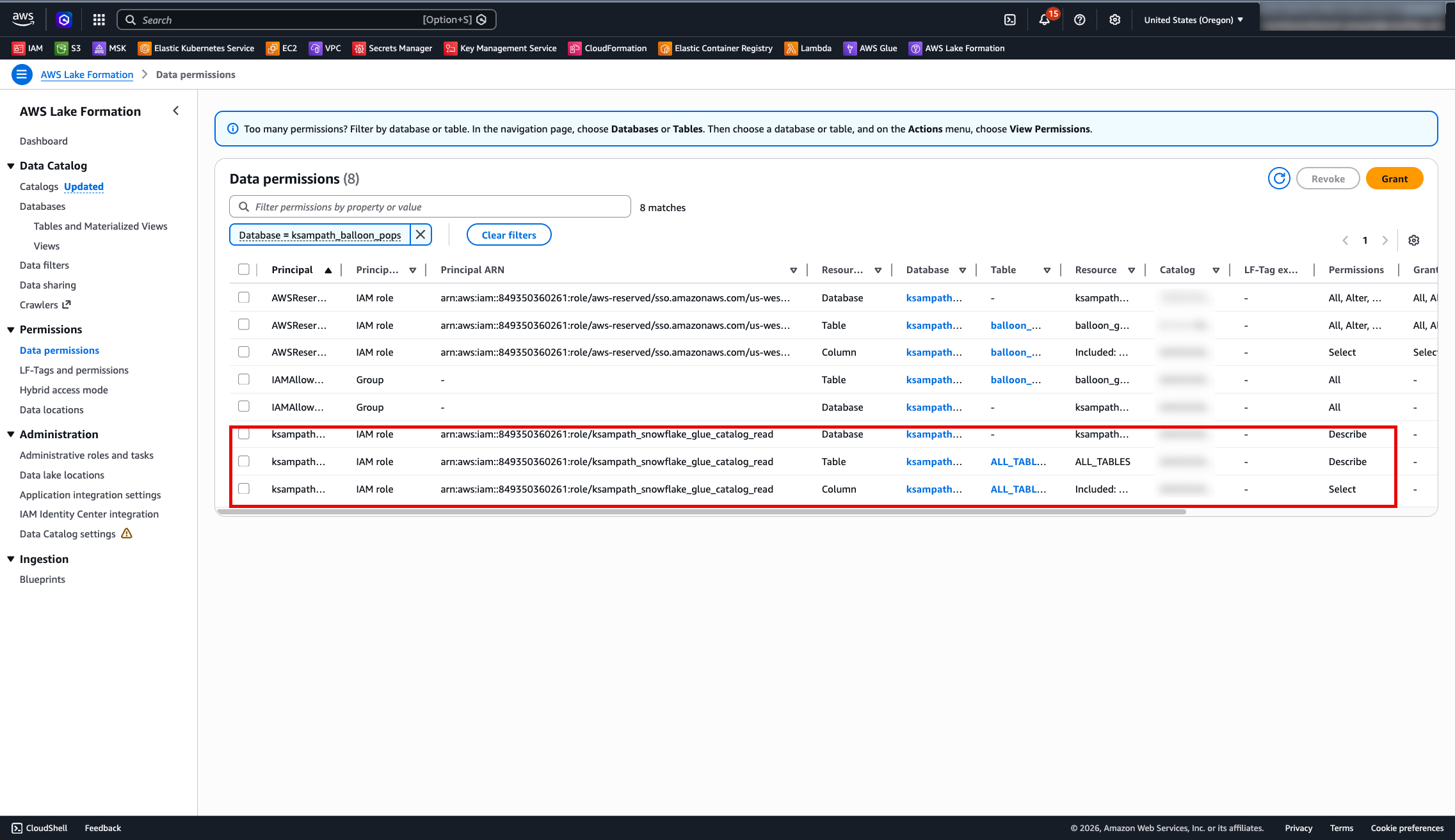Open AWS Lake Formation favorites shortcut

tap(956, 48)
